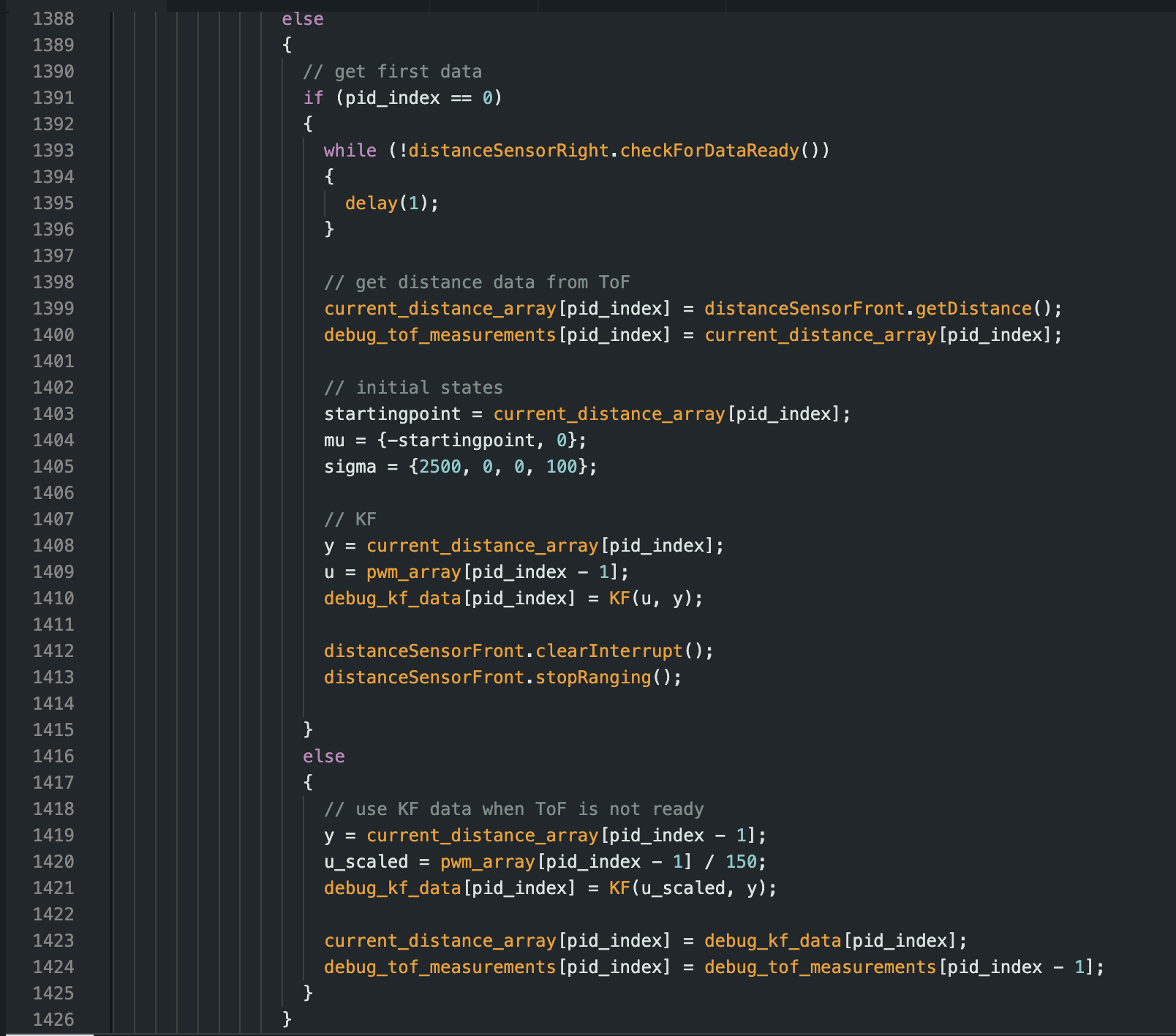Viewport: 1176px width, 1036px height.
Task: Click the value '2500' on line 1405
Action: pyautogui.click(x=440, y=467)
